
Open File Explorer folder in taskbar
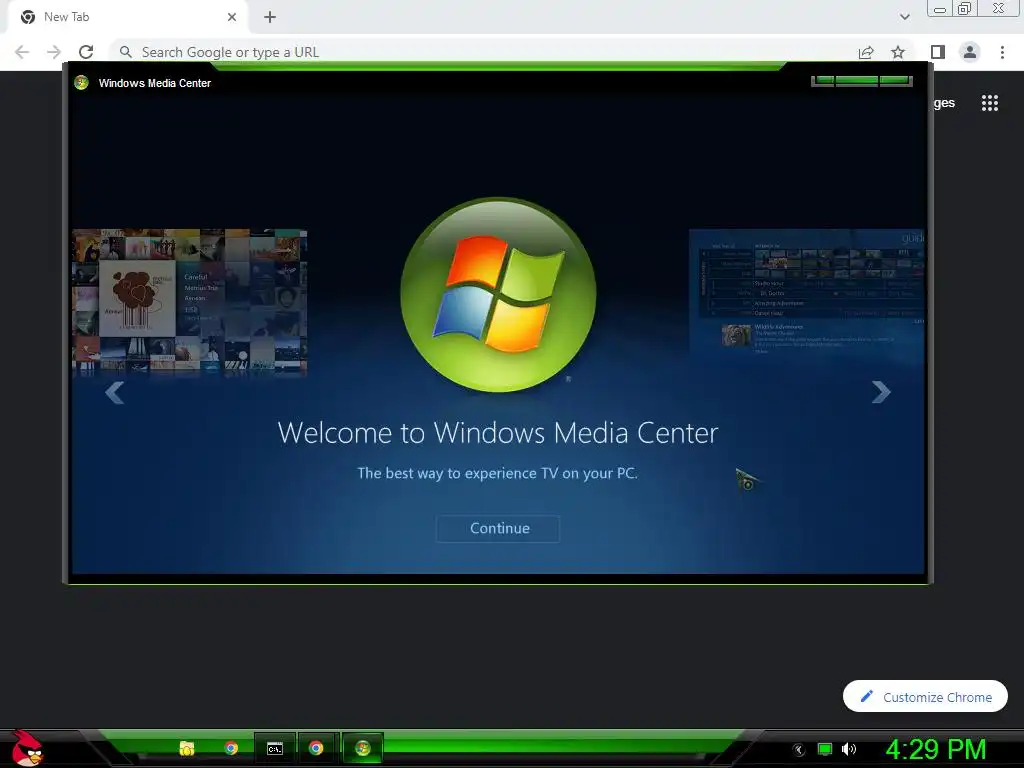pyautogui.click(x=187, y=748)
